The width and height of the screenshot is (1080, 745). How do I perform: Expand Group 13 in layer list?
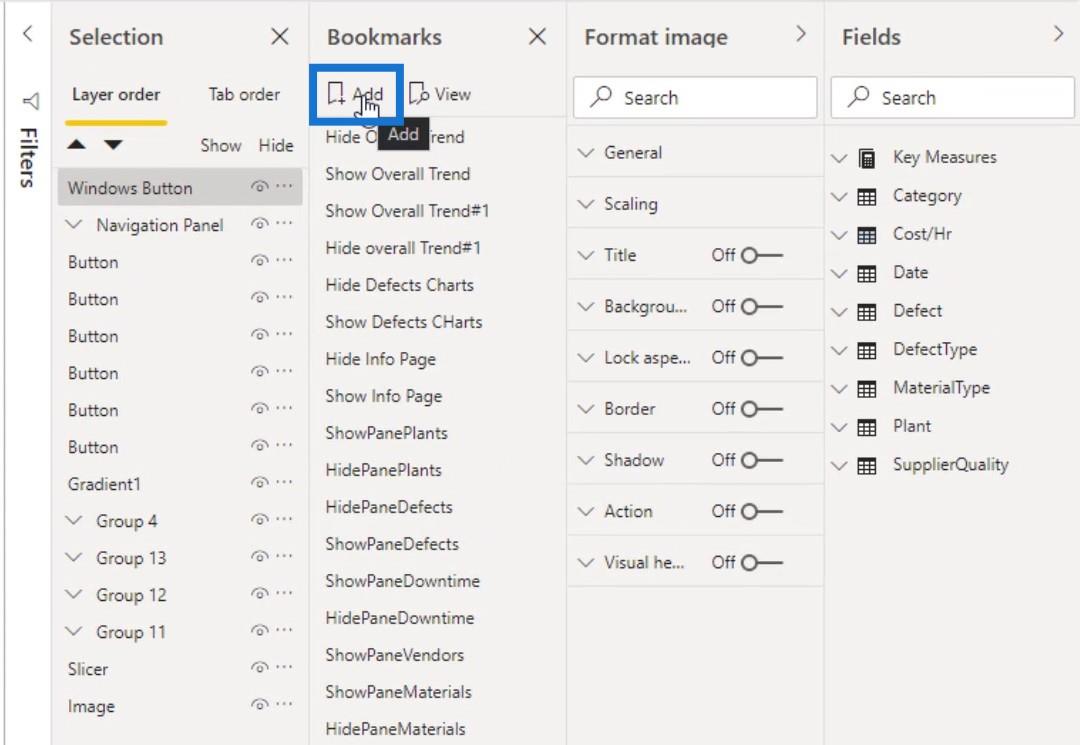tap(74, 557)
